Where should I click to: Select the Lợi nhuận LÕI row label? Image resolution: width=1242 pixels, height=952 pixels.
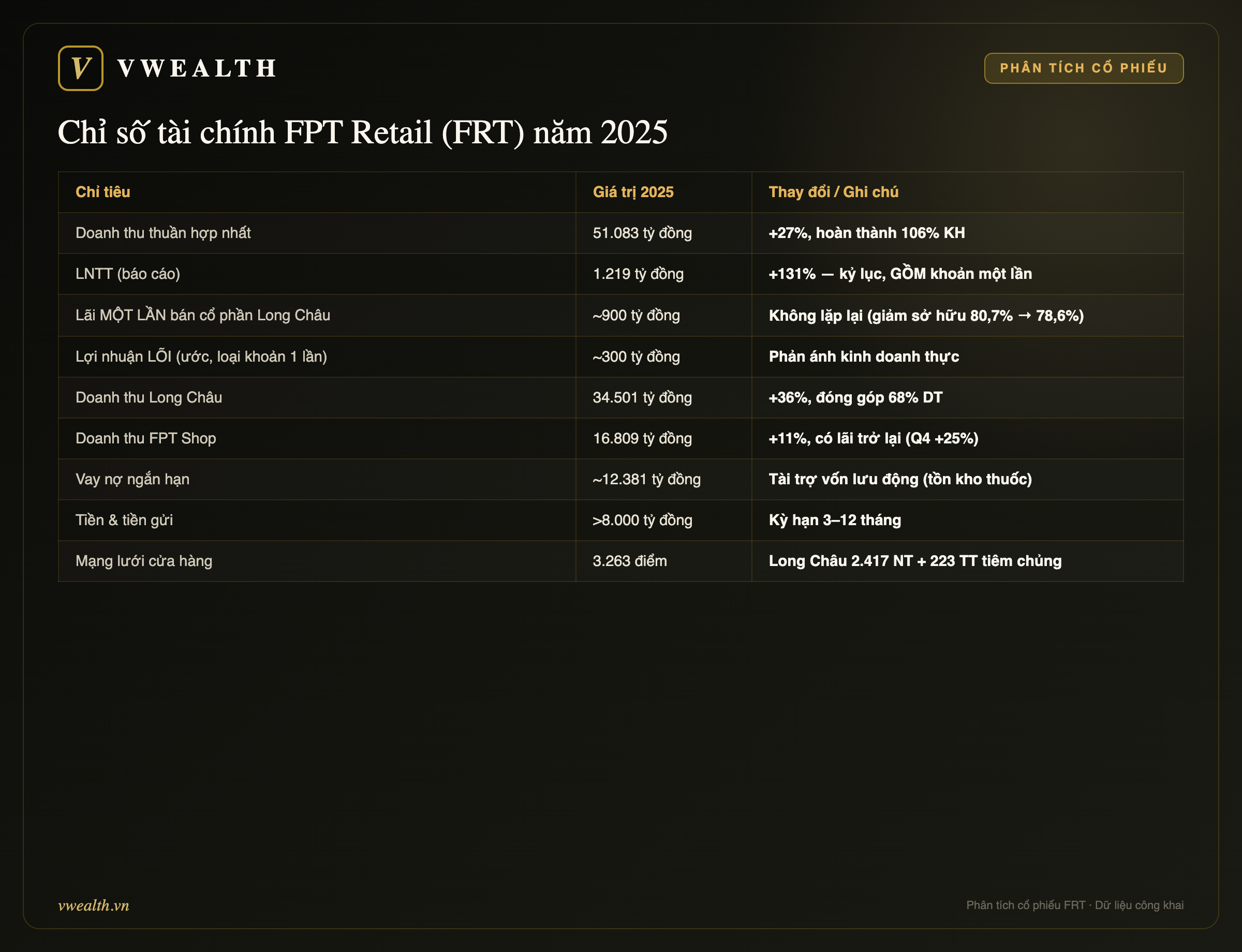click(201, 356)
